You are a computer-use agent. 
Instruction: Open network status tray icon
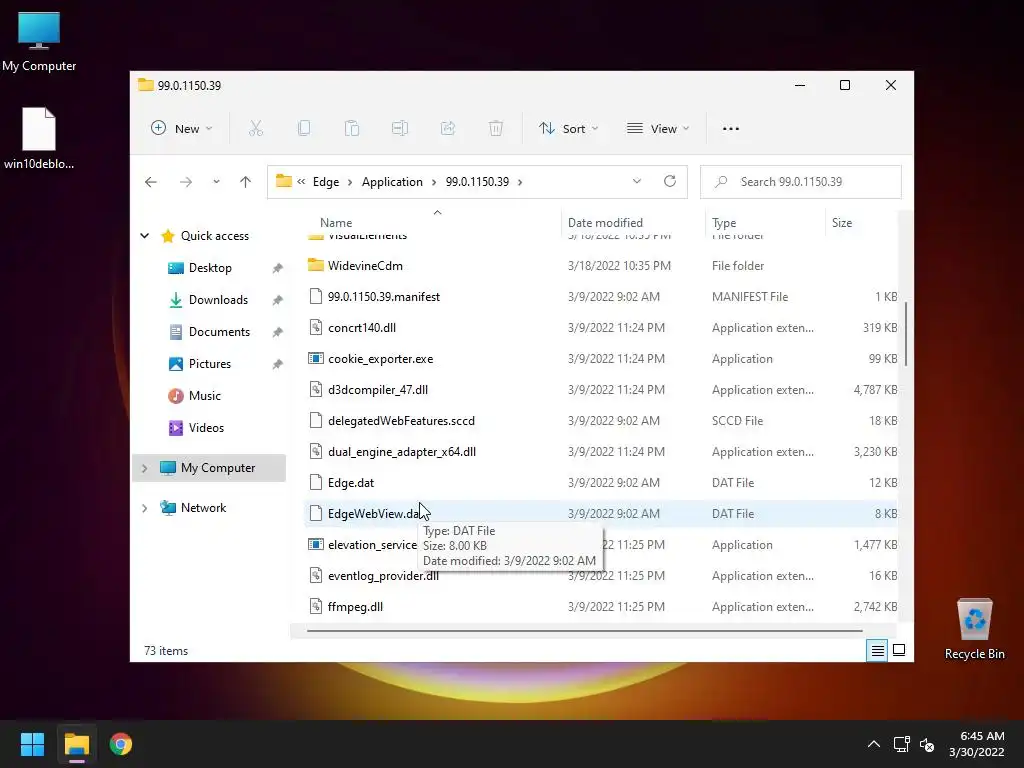click(902, 744)
